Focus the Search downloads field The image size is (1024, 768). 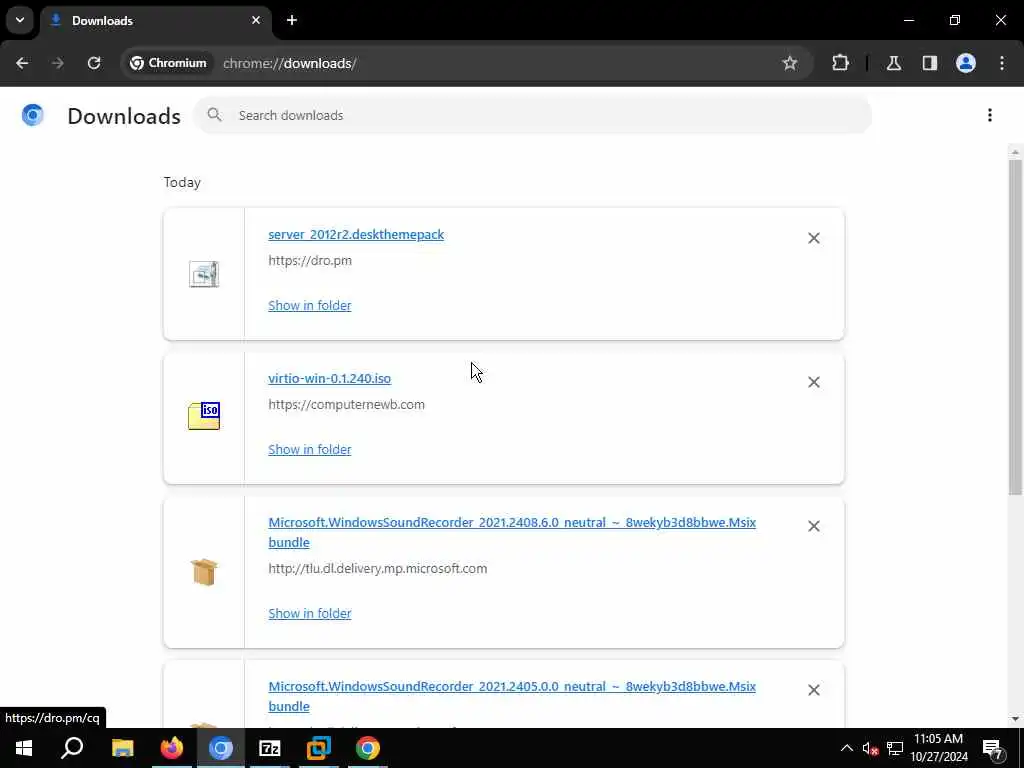click(532, 116)
